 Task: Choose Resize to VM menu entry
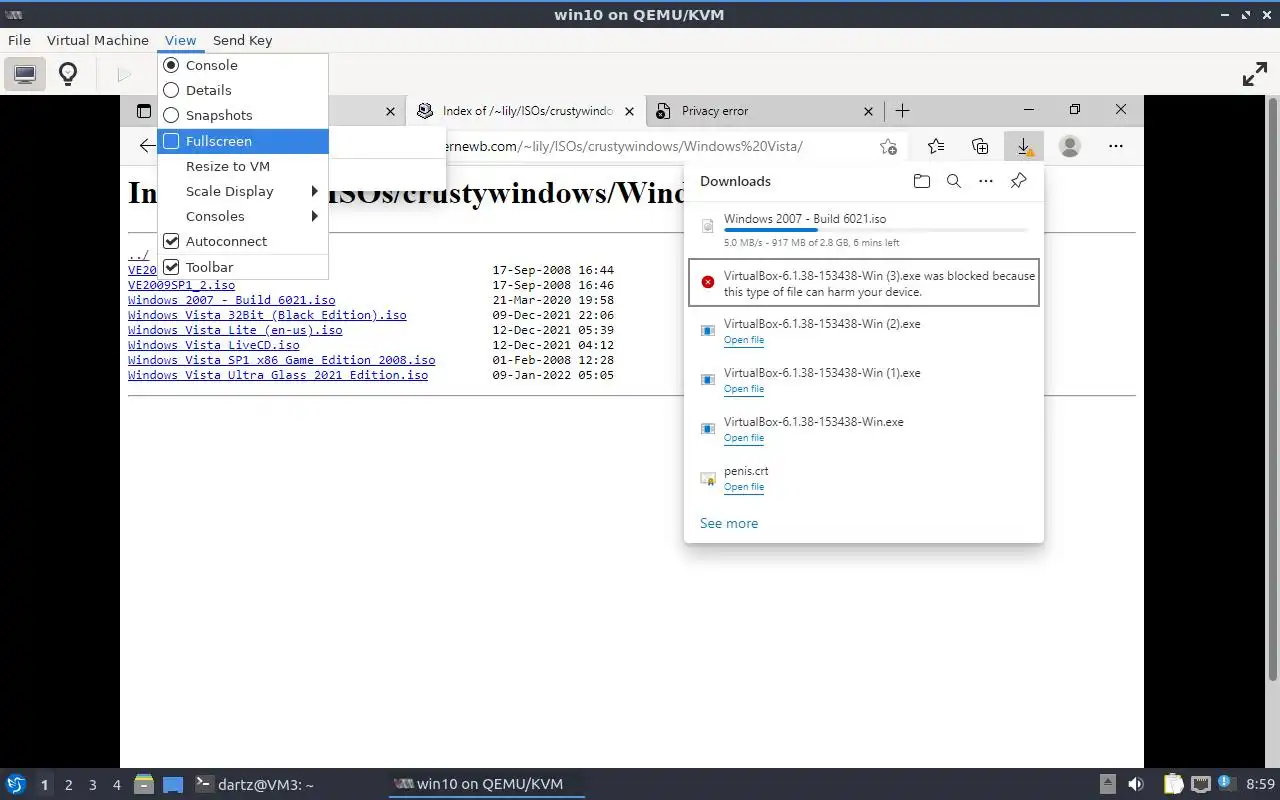click(243, 166)
